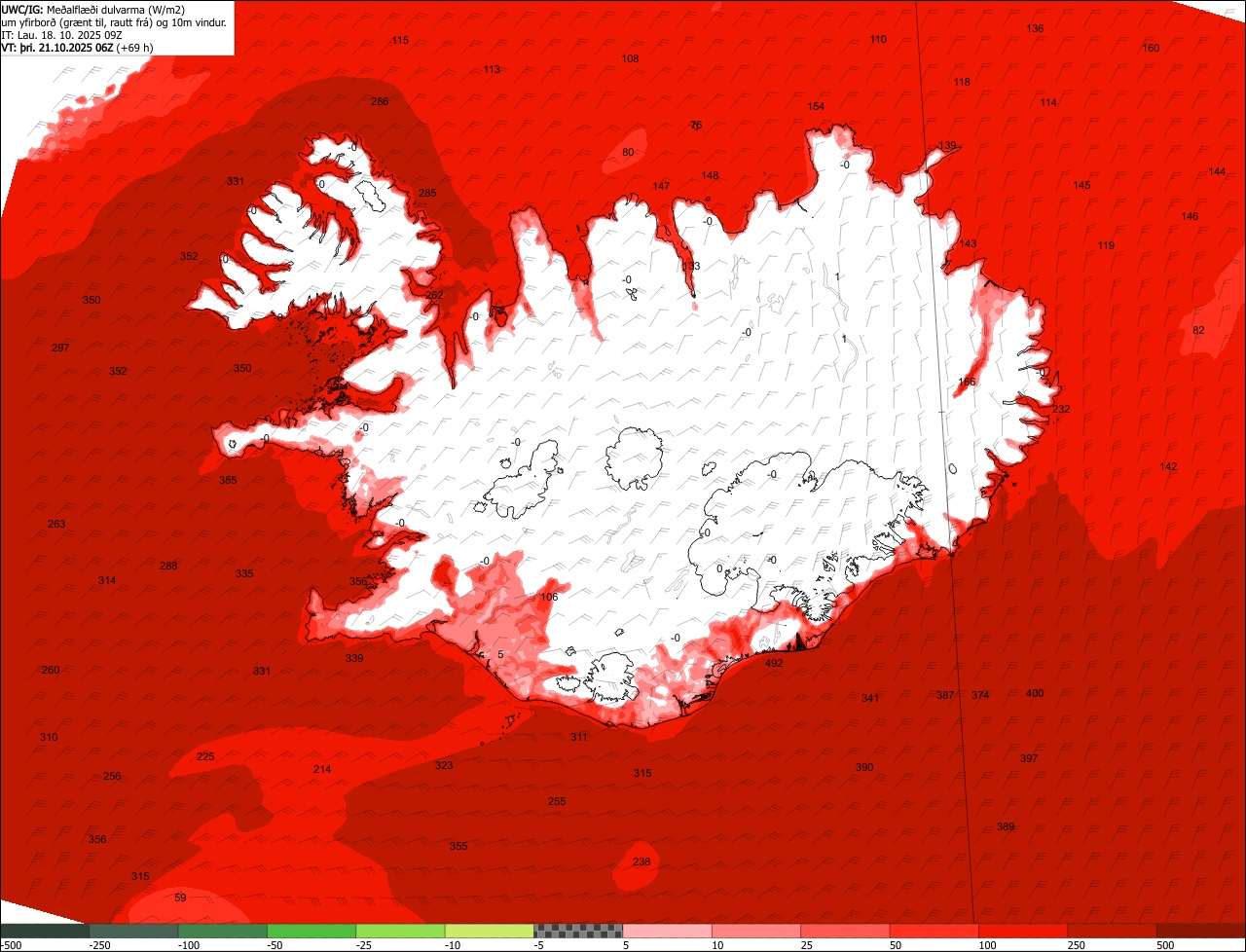Viewport: 1246px width, 952px height.
Task: Select the map value 335
Action: coord(244,573)
